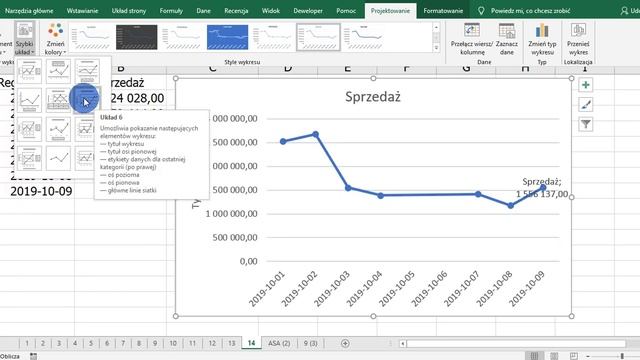Choose quick layout 10 thumbnail in gallery
Viewport: 640px width, 360px height.
coord(29,158)
